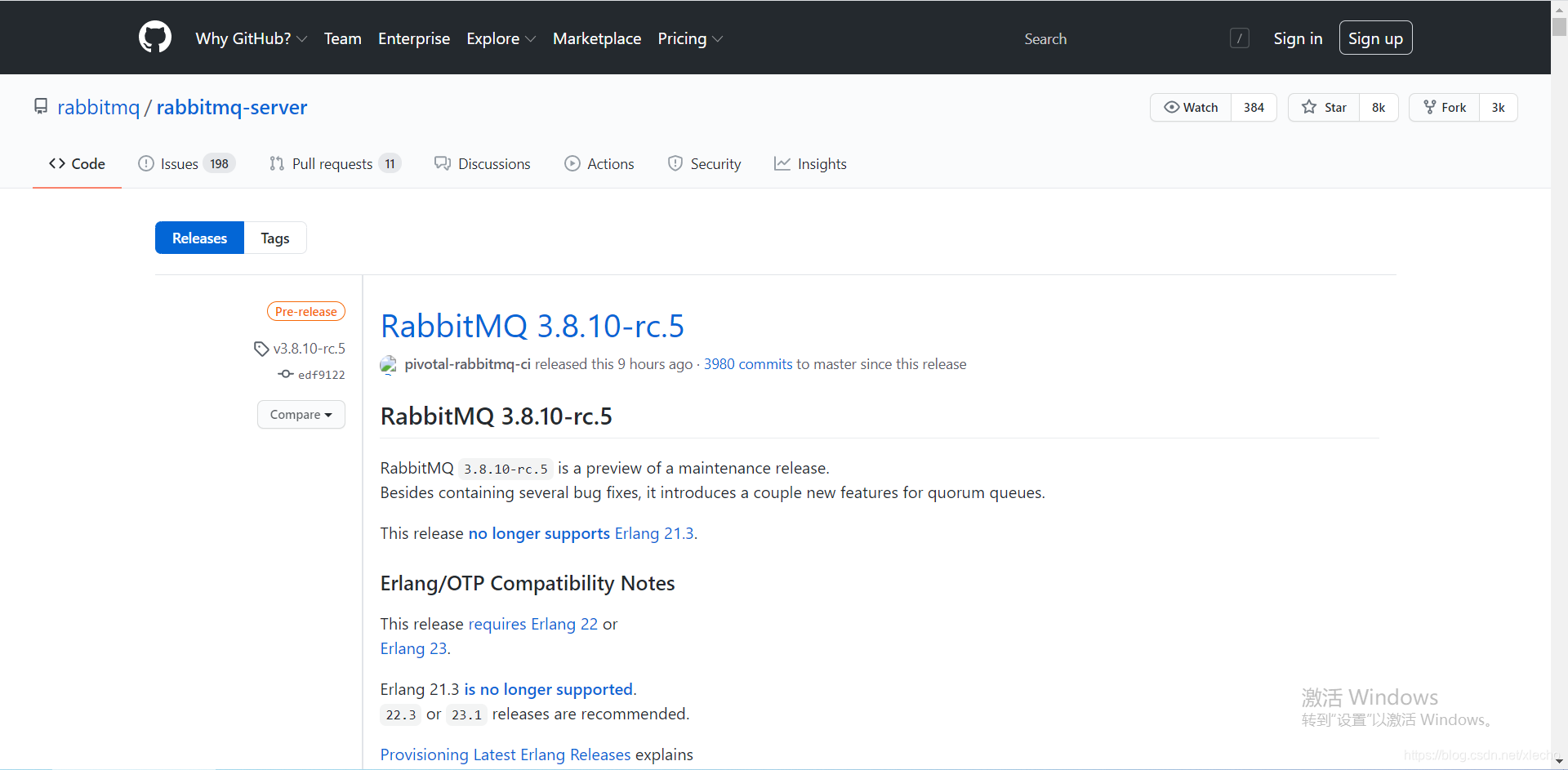This screenshot has height=770, width=1568.
Task: Open the Enterprise page
Action: [414, 38]
